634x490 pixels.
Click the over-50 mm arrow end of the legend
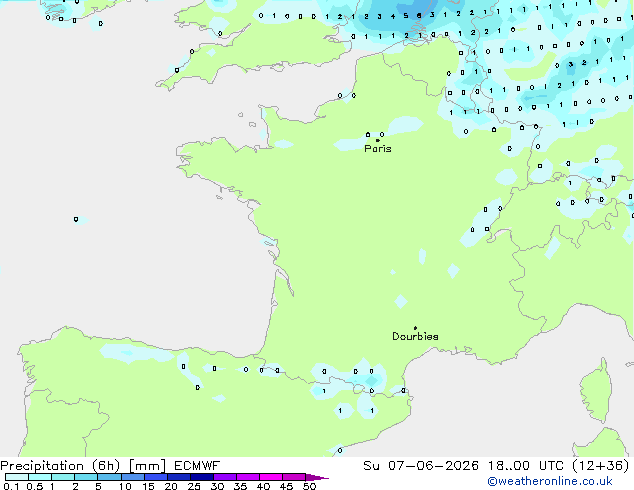(317, 477)
